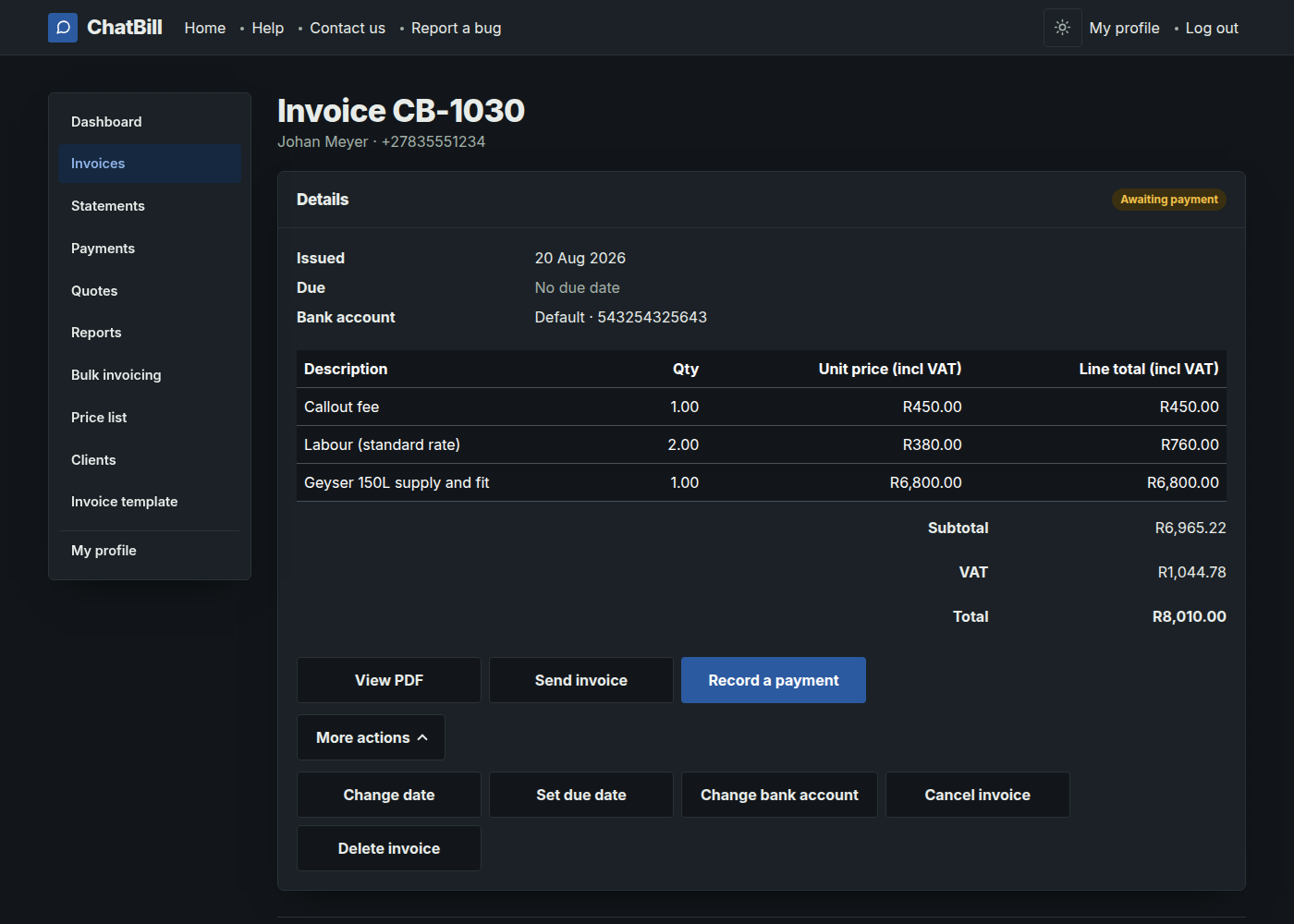
Task: Open the Price list page
Action: (150, 418)
